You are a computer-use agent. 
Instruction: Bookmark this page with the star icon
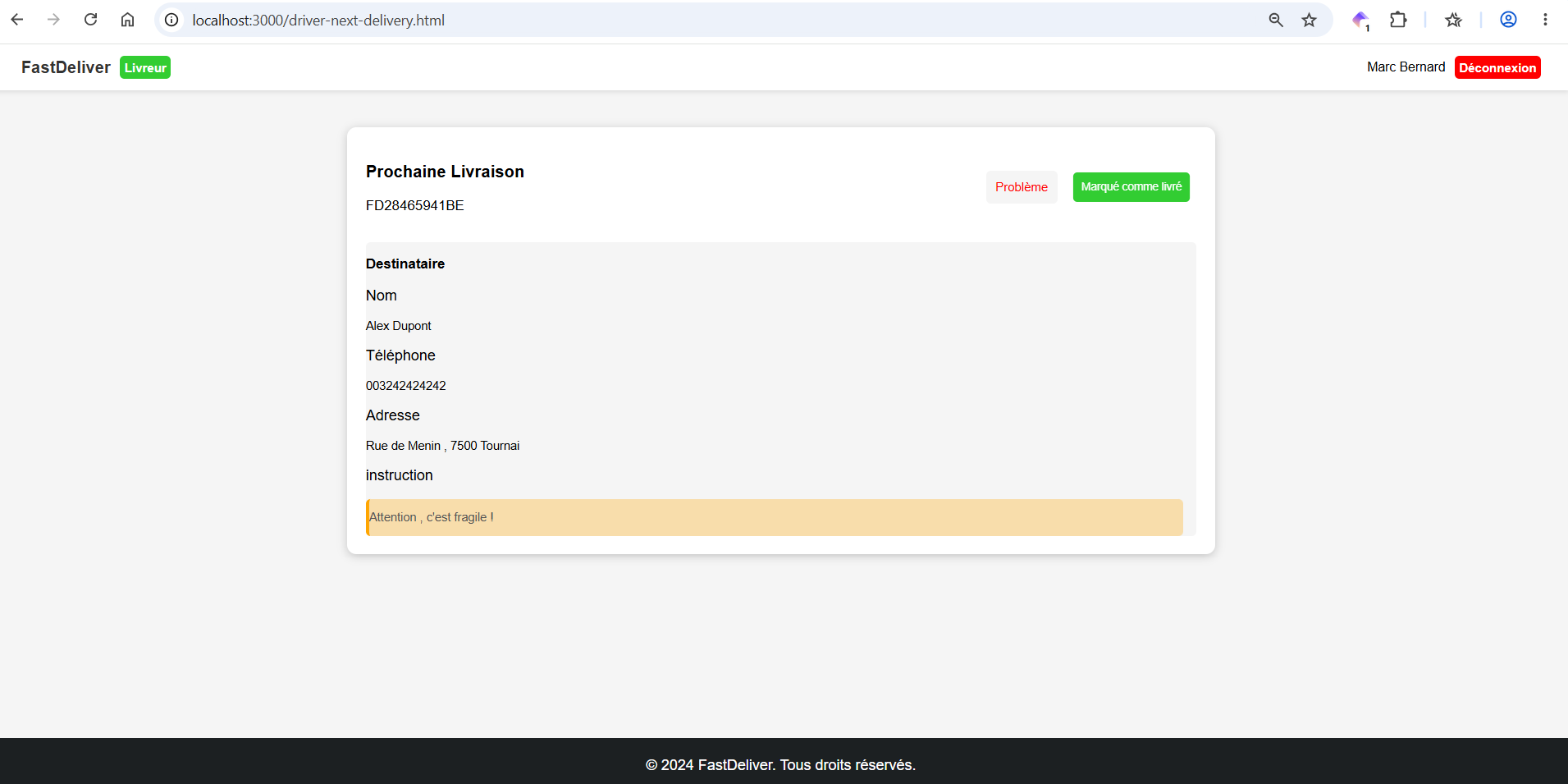(x=1310, y=20)
